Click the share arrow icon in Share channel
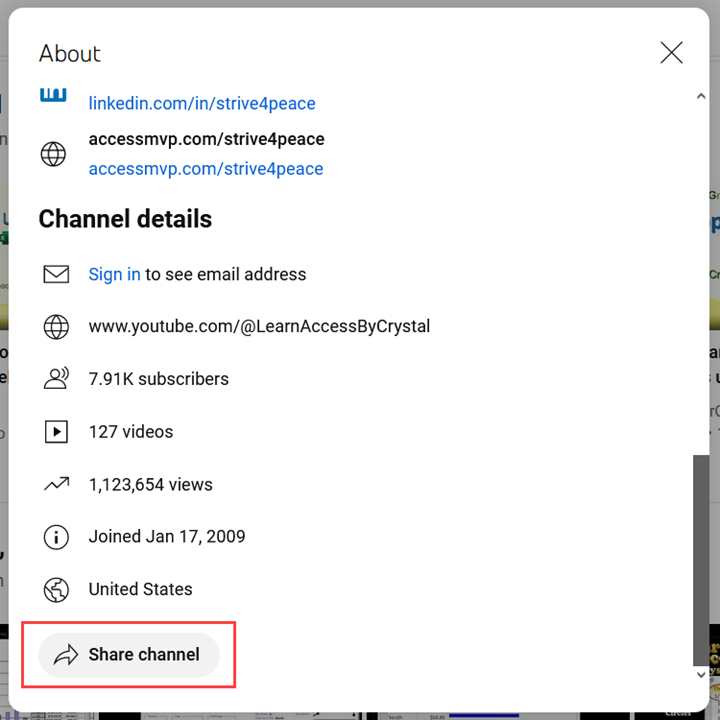 pyautogui.click(x=66, y=655)
